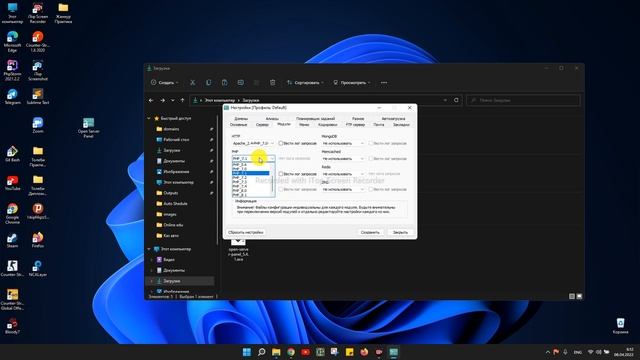Toggle the log checkbox left of Redis dropdown
The width and height of the screenshot is (640, 360).
(x=281, y=174)
